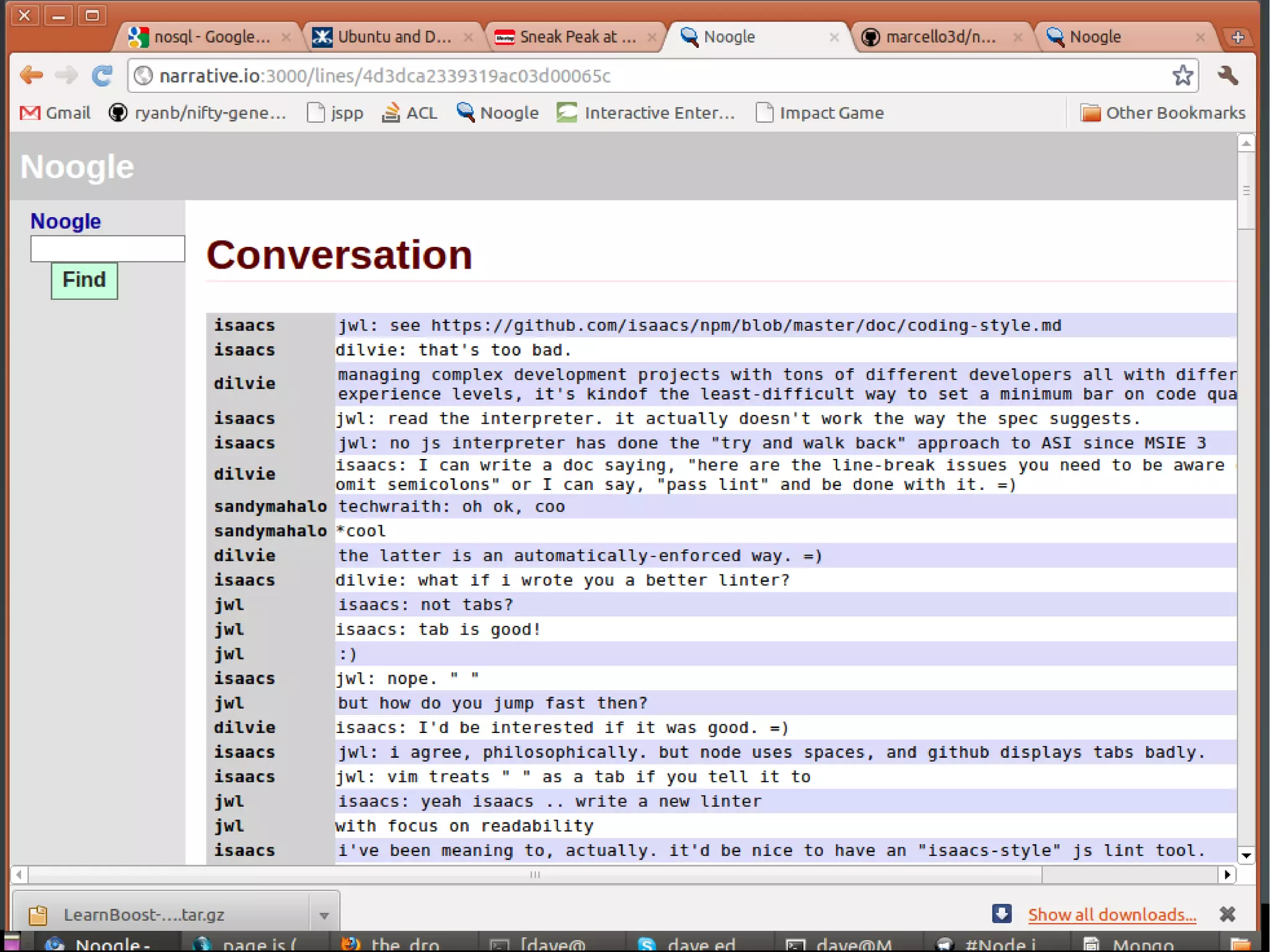Open the wrench settings menu

(1228, 76)
